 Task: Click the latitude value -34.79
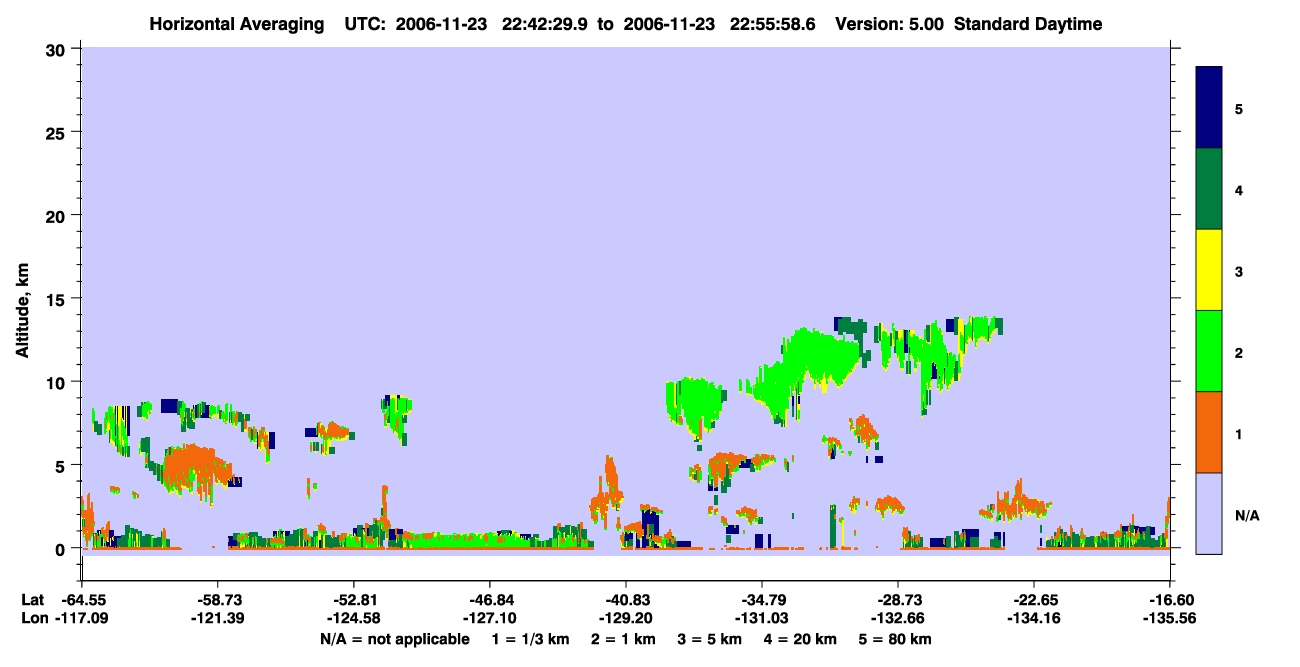(x=762, y=600)
